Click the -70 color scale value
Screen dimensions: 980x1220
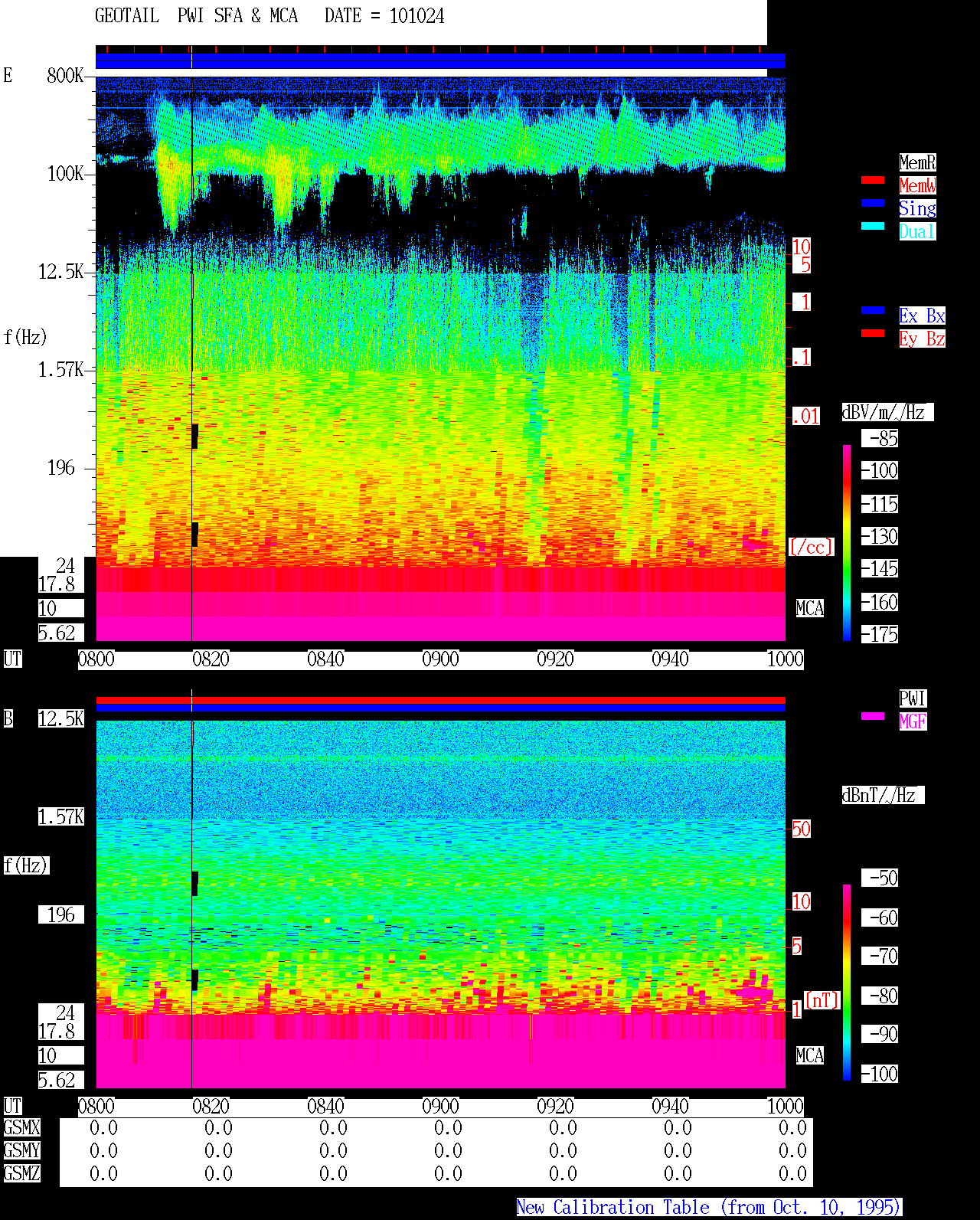point(880,956)
